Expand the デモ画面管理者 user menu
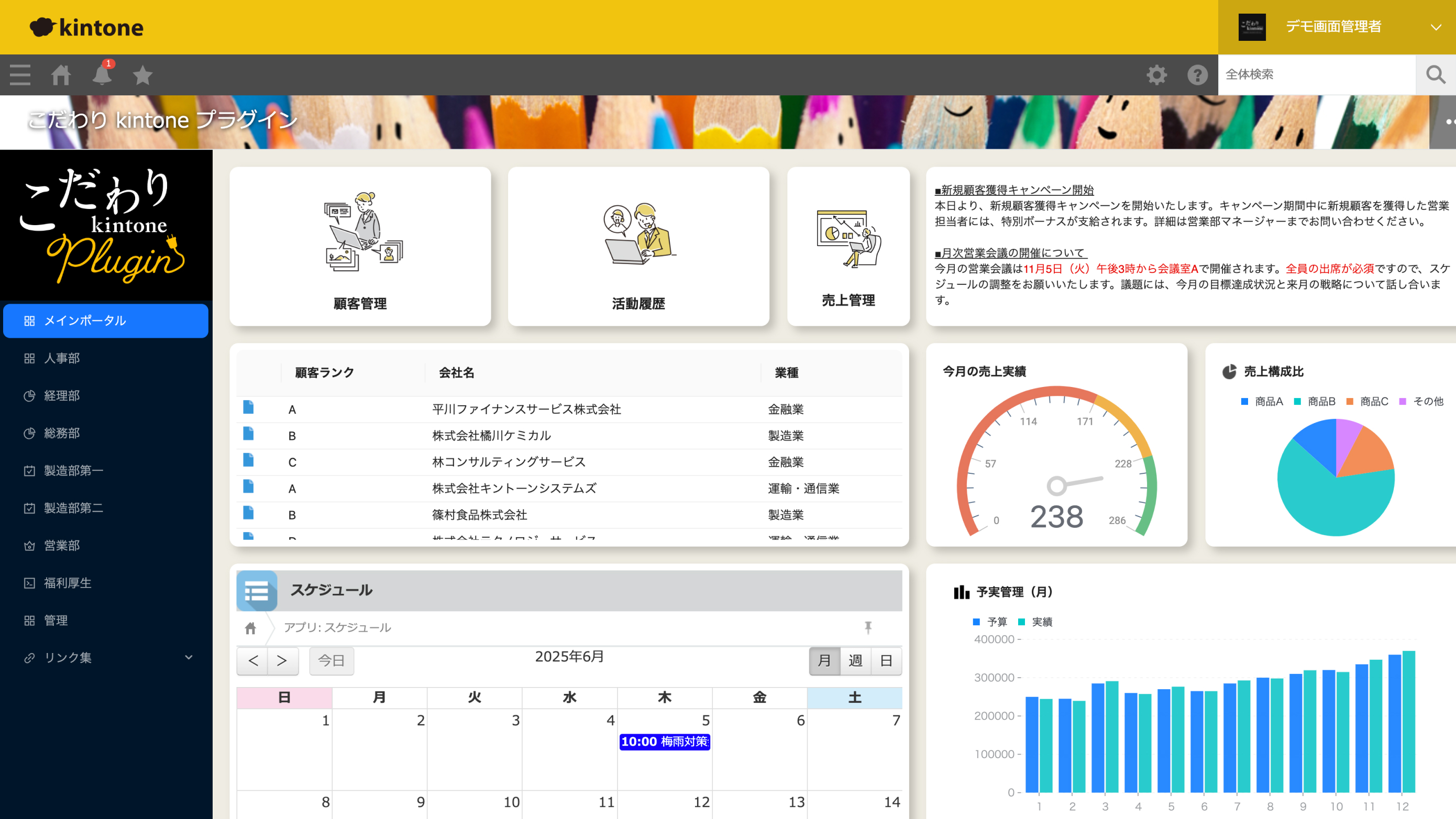Viewport: 1456px width, 819px height. pos(1337,27)
